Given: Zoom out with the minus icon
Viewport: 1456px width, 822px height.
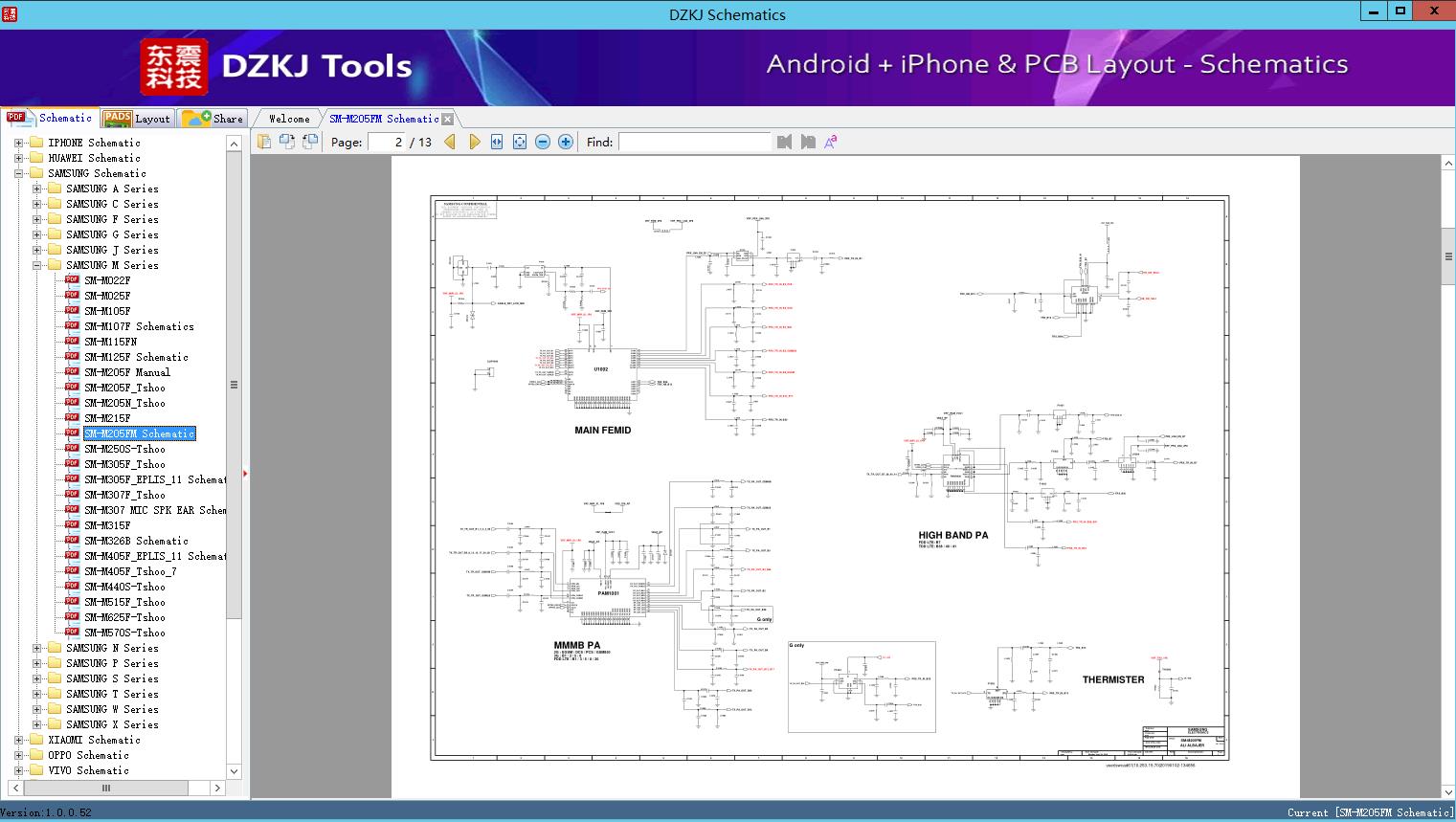Looking at the screenshot, I should pos(543,142).
